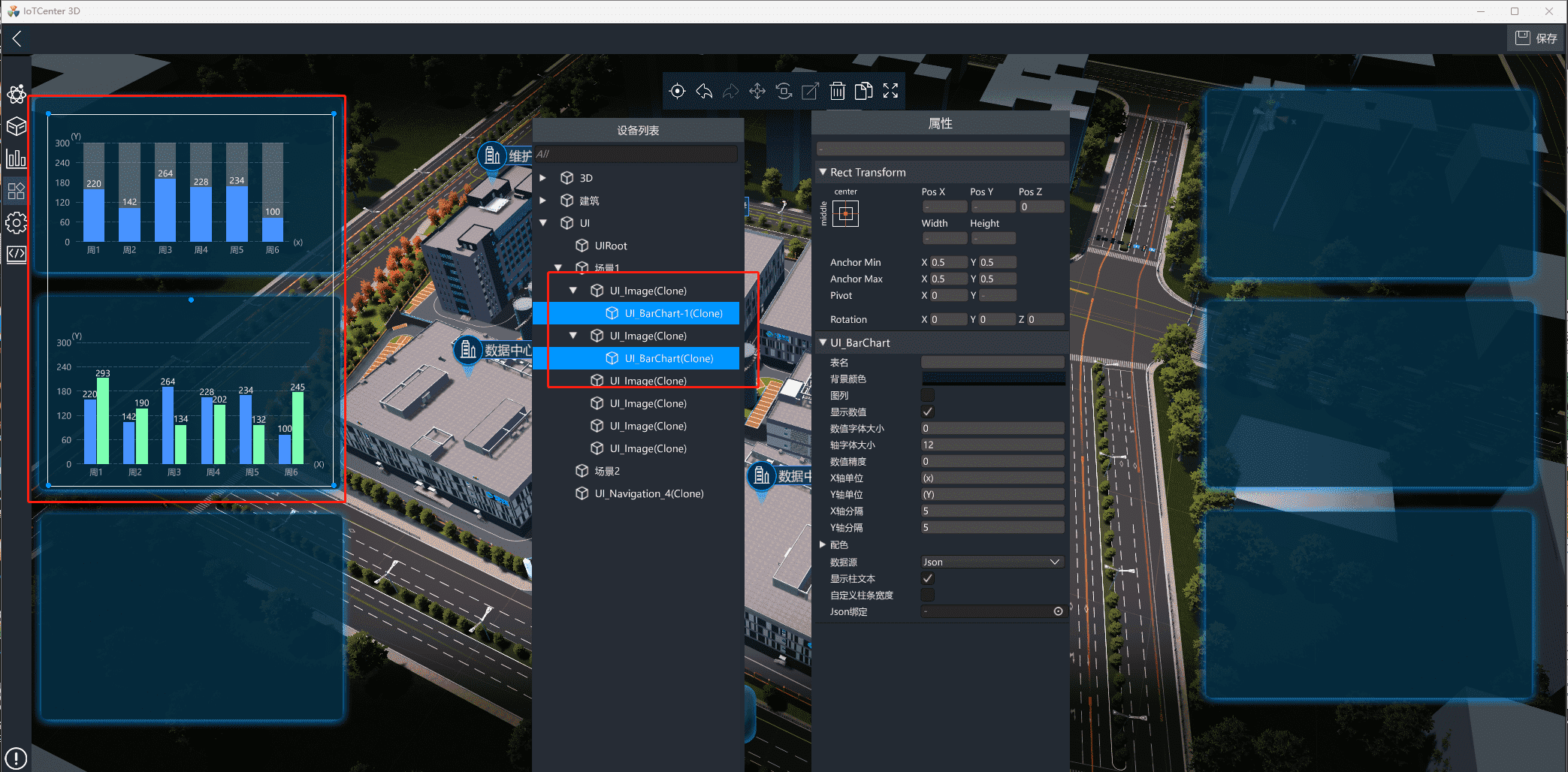This screenshot has height=772, width=1568.
Task: Select UI_Navigation_4(Clone) in device list
Action: tap(648, 493)
